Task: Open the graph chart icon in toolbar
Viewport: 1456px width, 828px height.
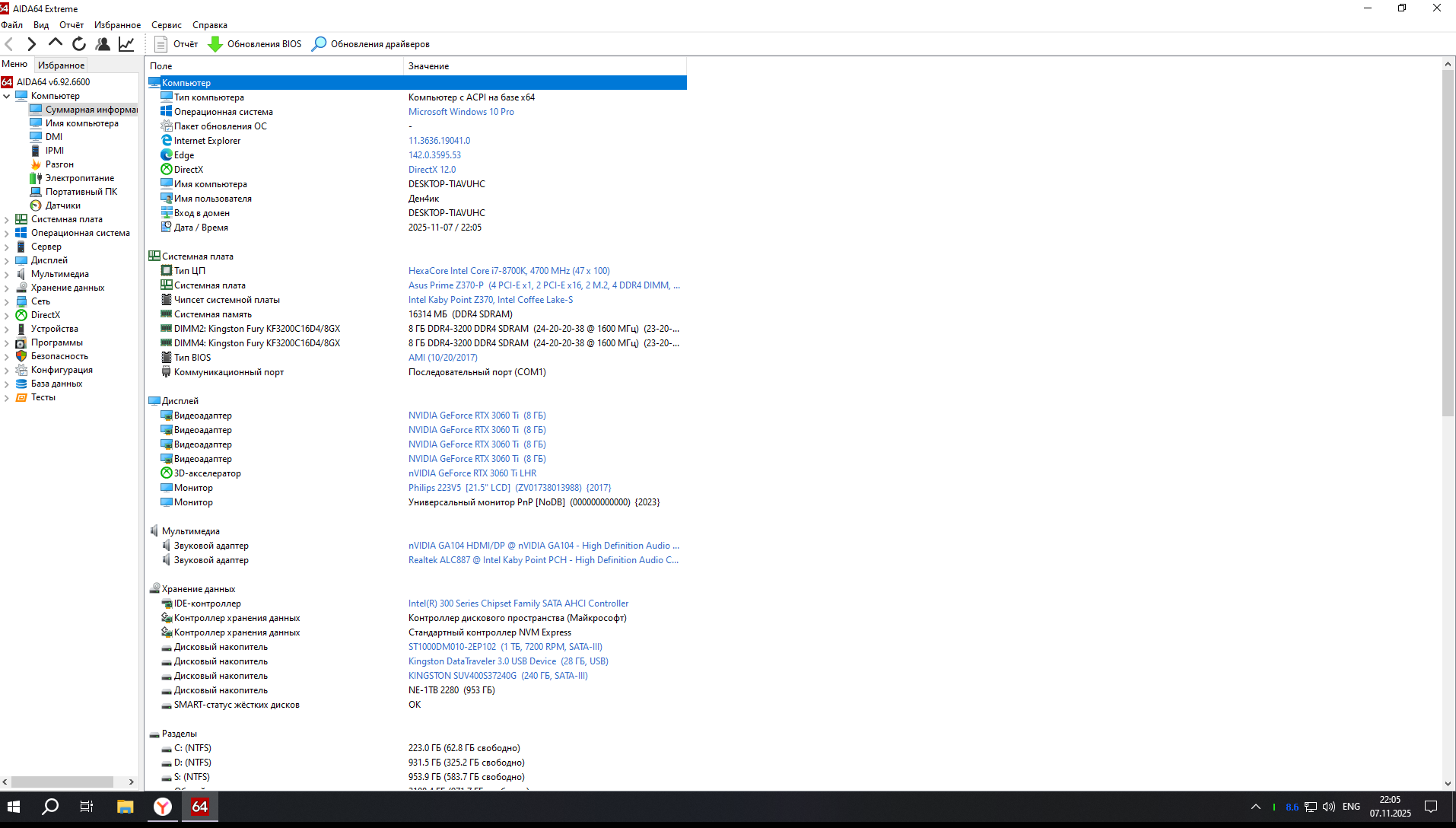Action: coord(126,44)
